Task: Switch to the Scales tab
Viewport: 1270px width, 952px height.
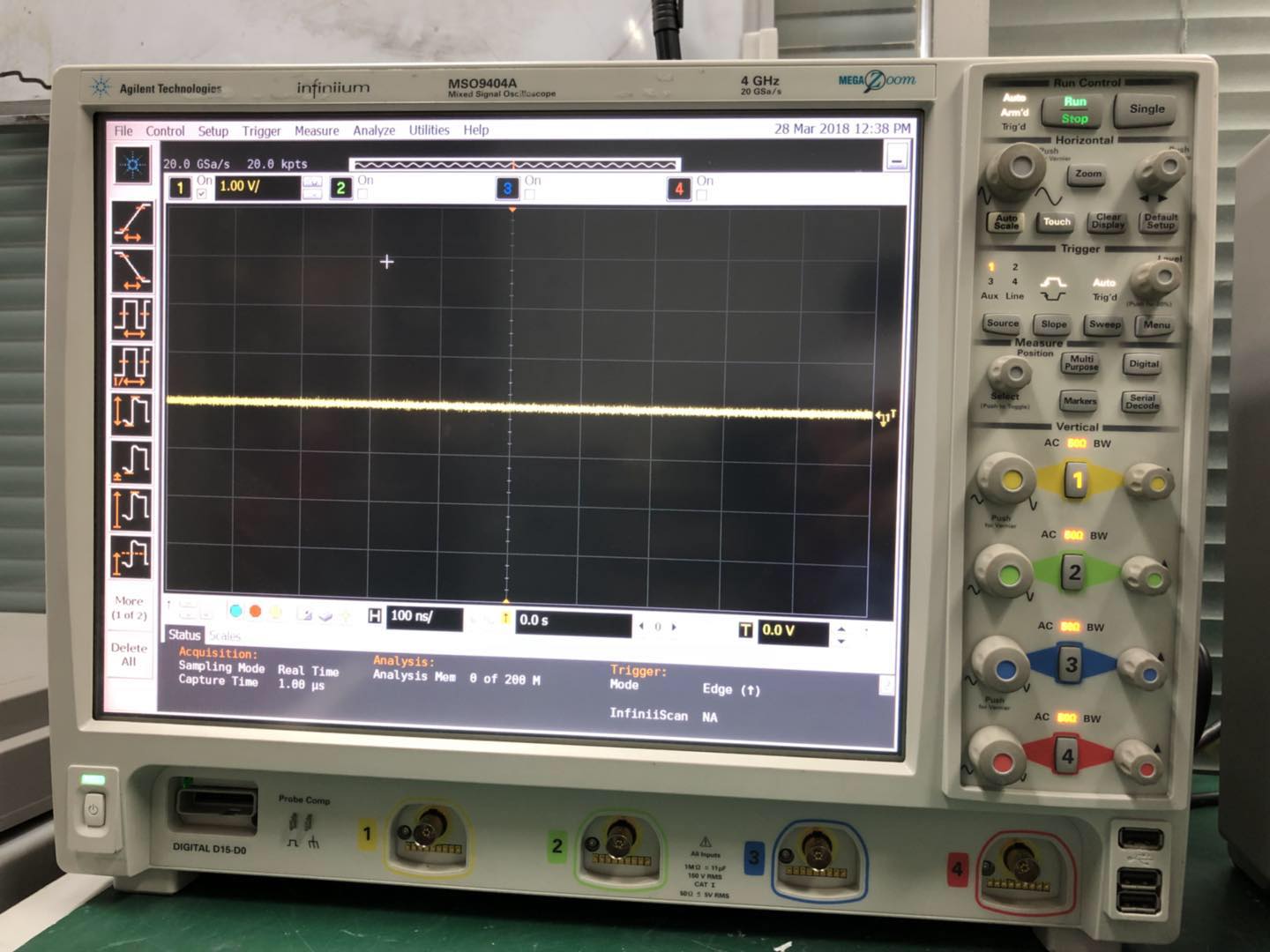Action: tap(225, 636)
